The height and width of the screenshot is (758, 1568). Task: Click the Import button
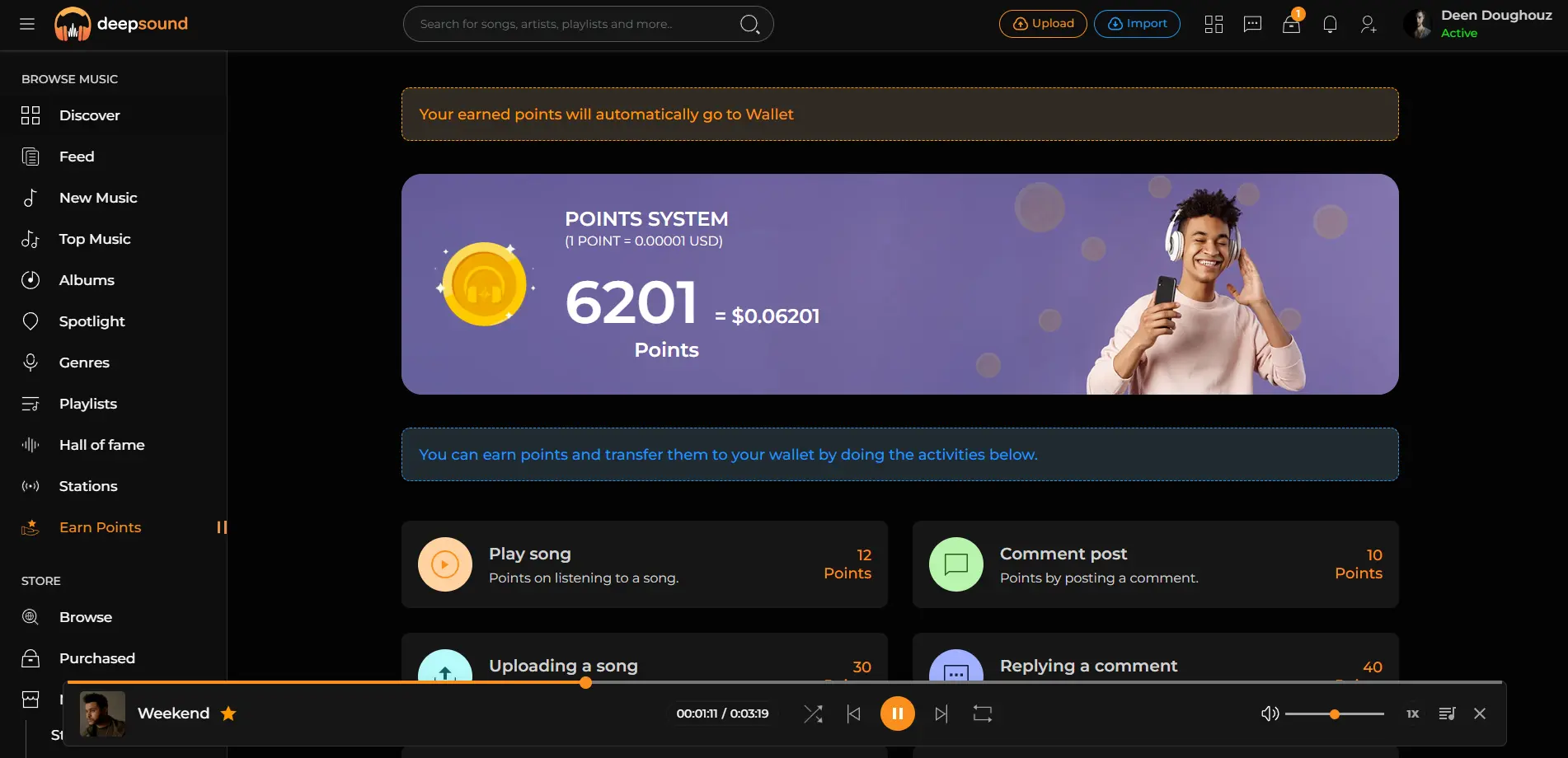1137,24
